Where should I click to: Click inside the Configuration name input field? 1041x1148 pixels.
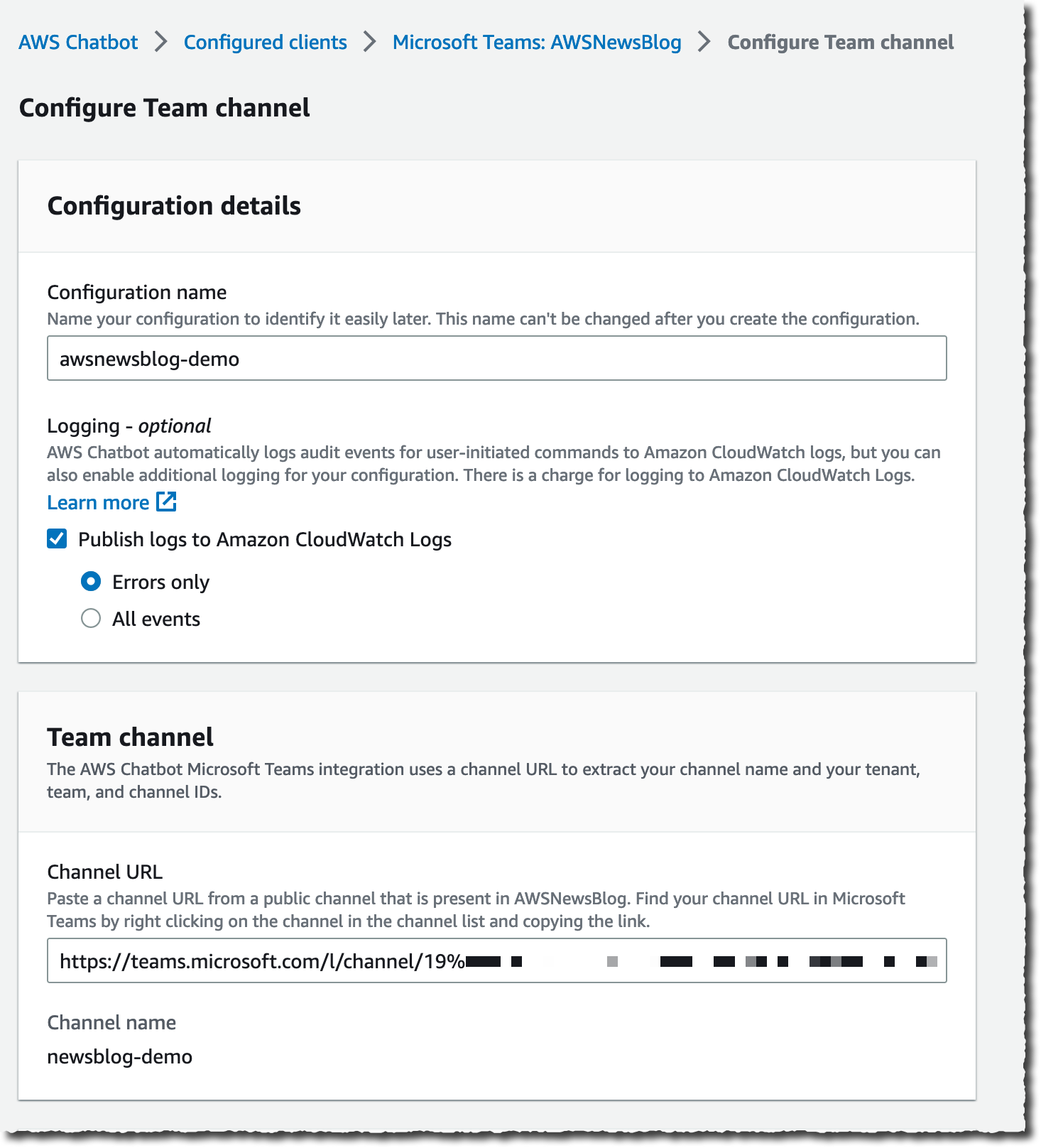[x=496, y=358]
